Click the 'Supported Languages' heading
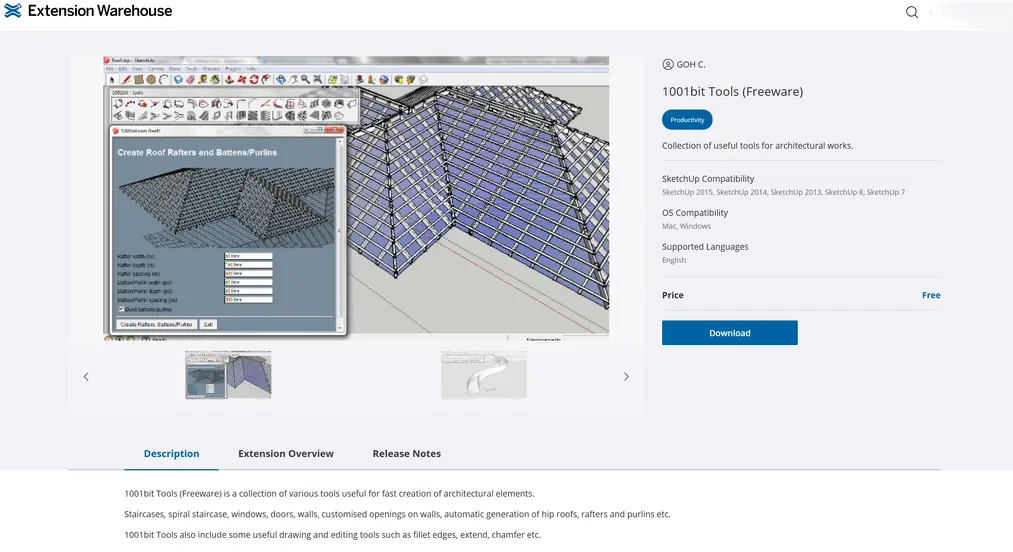 tap(705, 247)
